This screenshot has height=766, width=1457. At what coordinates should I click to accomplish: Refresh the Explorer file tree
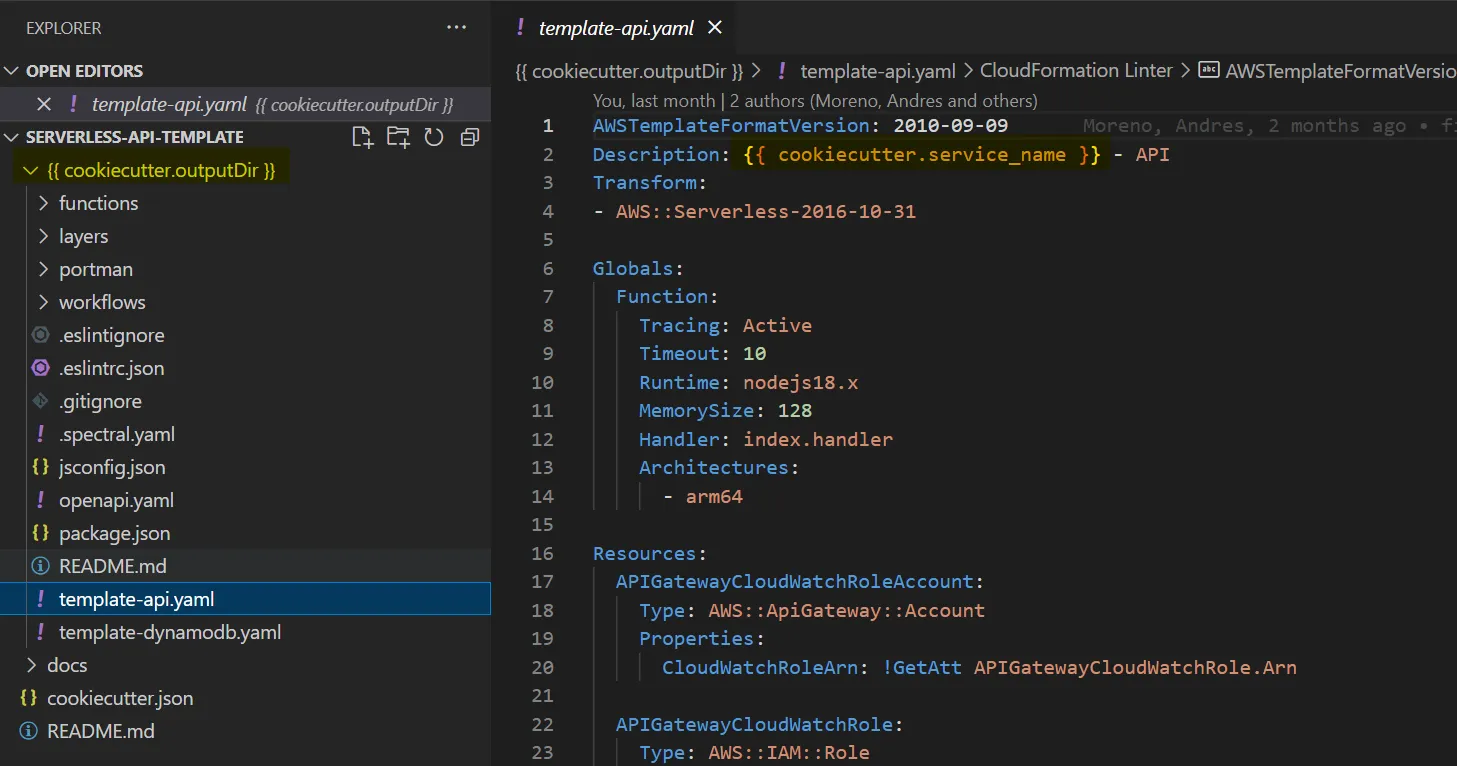(434, 137)
